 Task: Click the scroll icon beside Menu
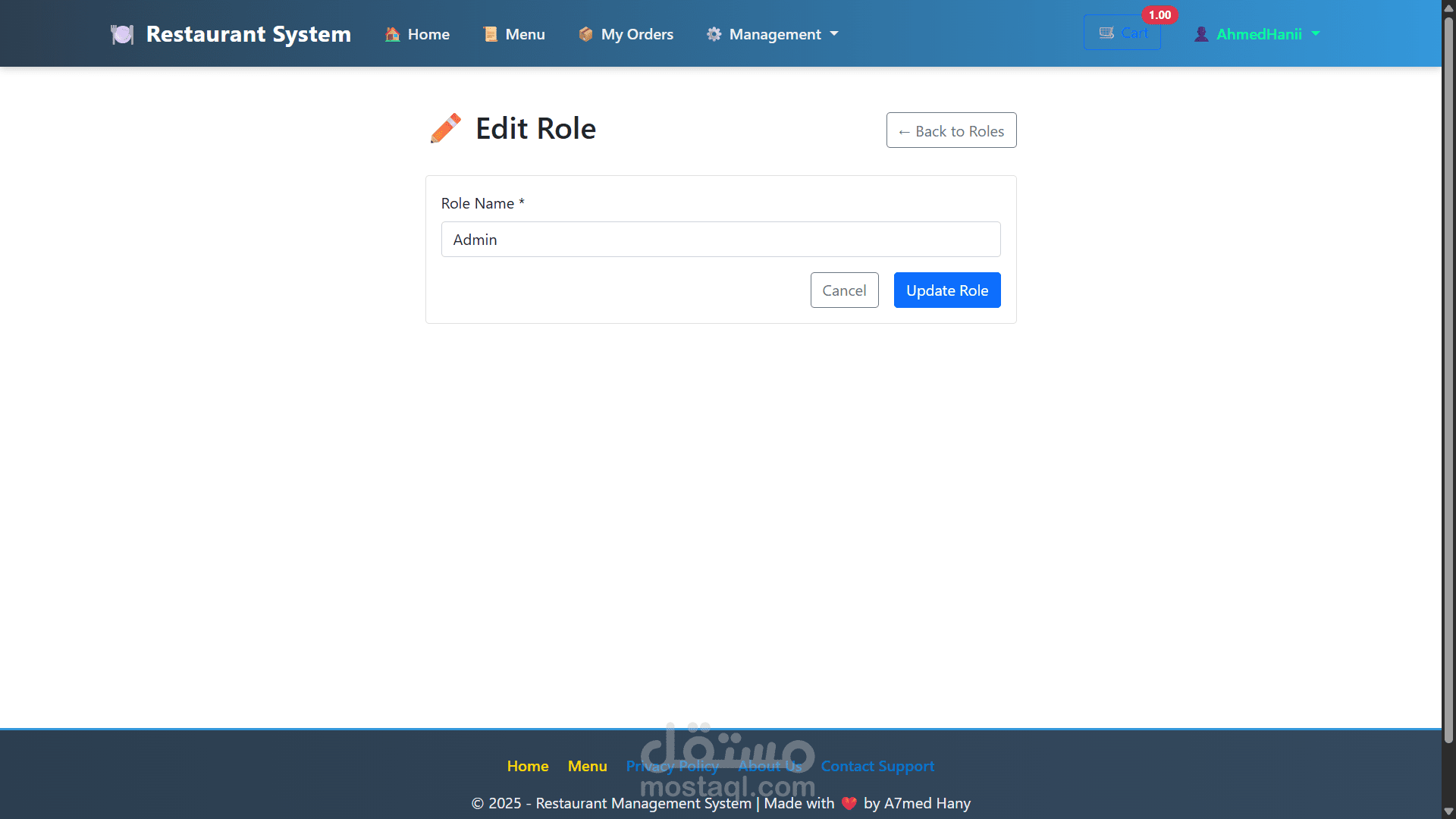click(x=491, y=34)
